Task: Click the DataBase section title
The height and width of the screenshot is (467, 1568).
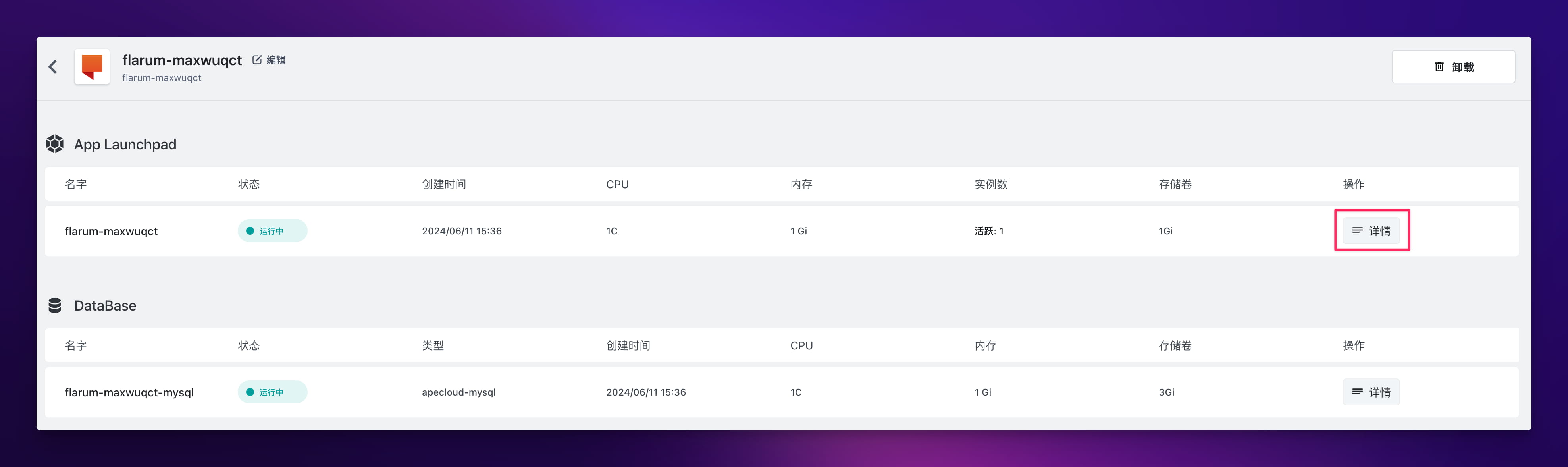Action: coord(105,306)
